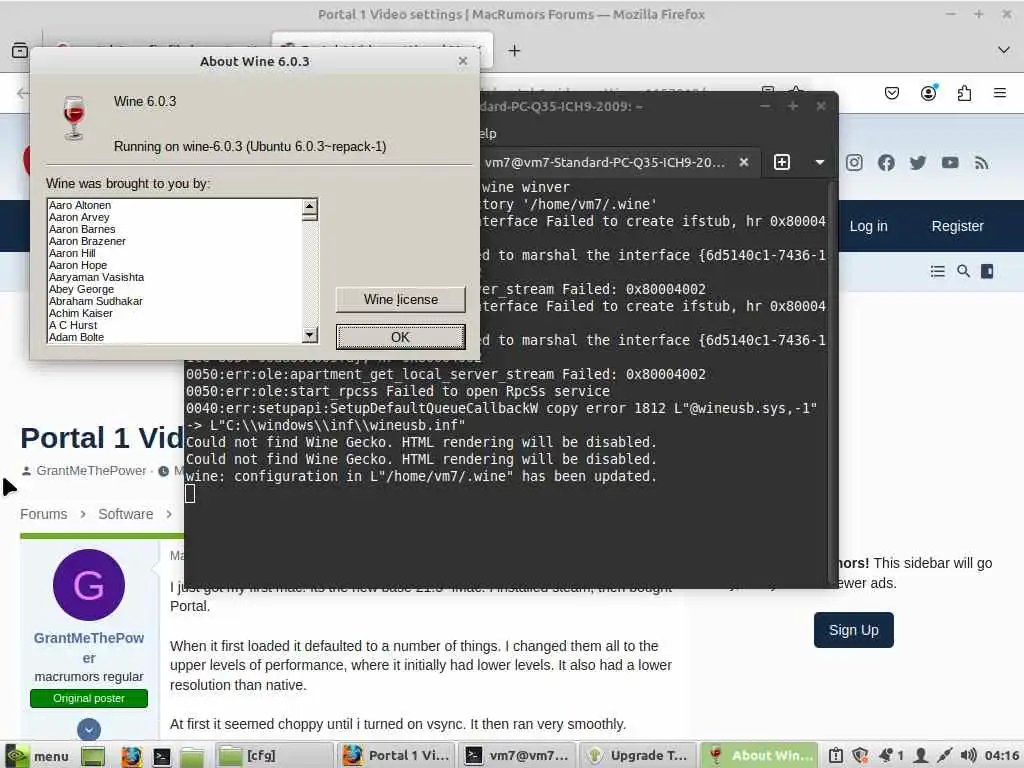Open Firefox account icon

pyautogui.click(x=928, y=93)
